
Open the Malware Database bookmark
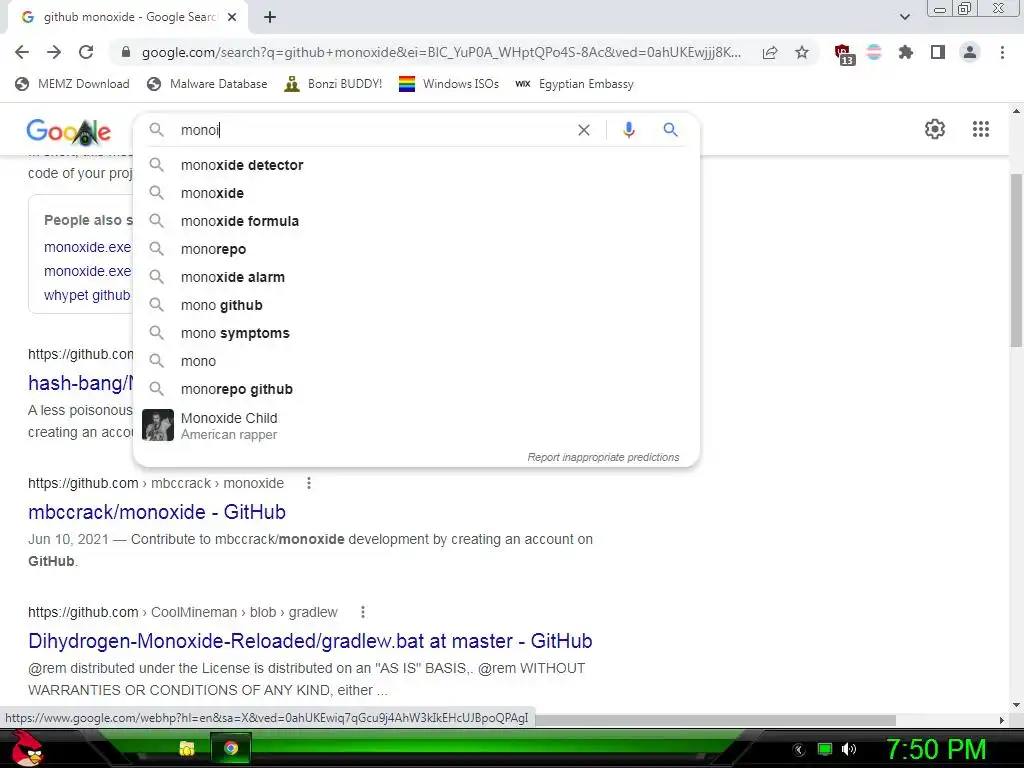tap(208, 84)
